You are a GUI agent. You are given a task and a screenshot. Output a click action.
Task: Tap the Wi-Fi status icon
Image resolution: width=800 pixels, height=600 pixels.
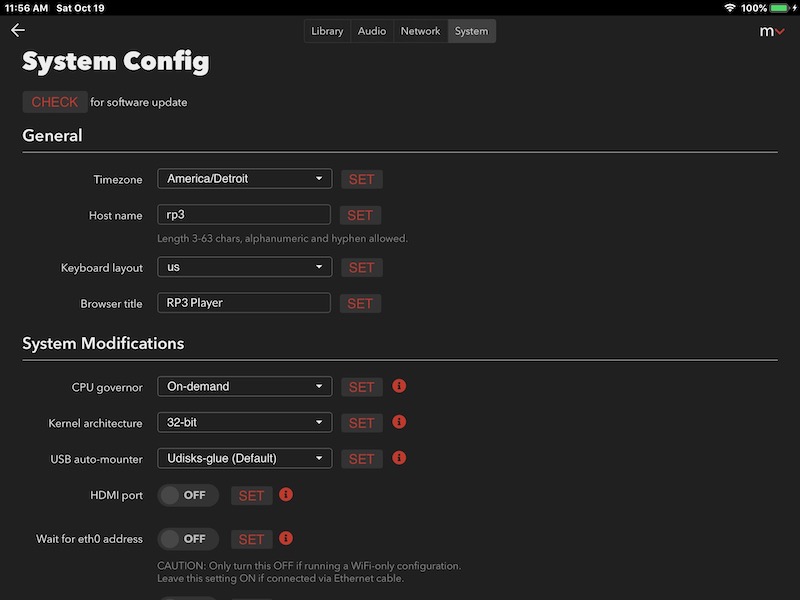pyautogui.click(x=730, y=8)
